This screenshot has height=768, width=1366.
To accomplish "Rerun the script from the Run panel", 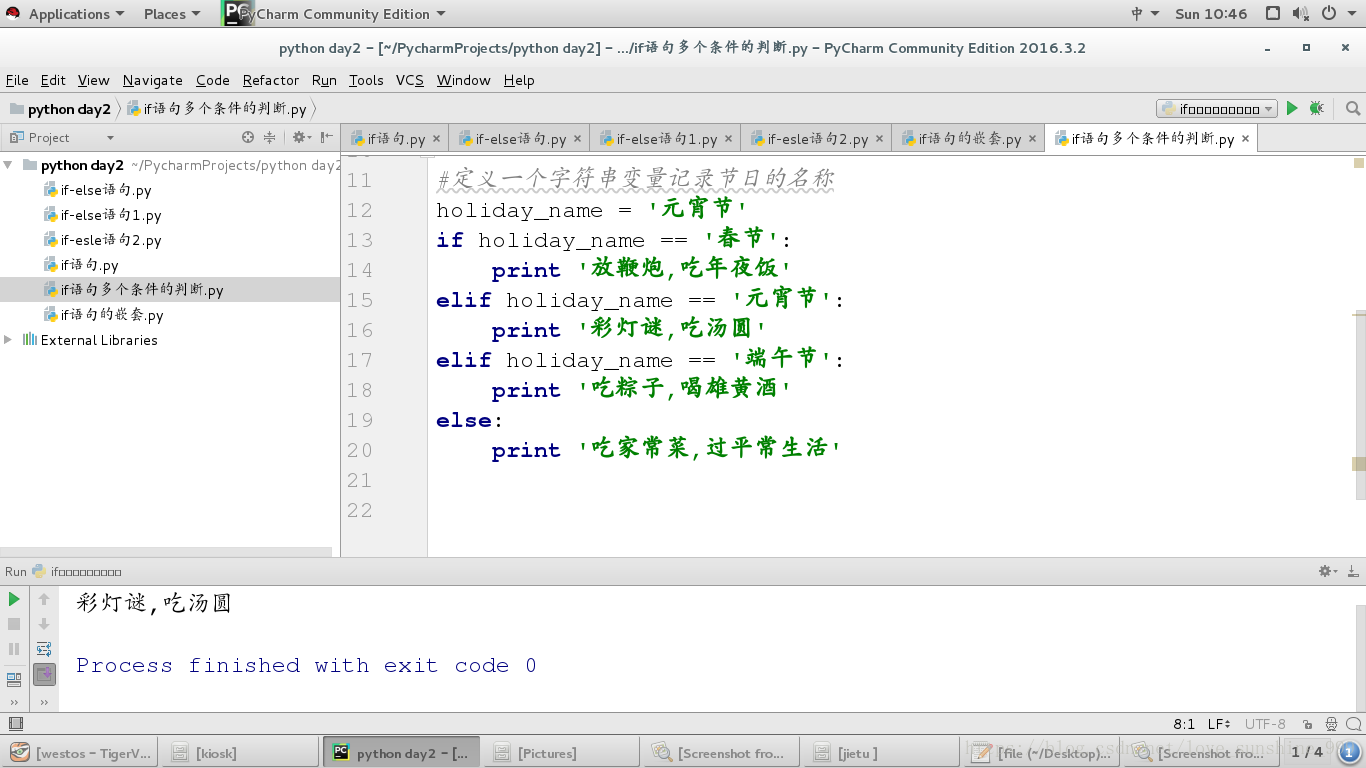I will [x=14, y=599].
